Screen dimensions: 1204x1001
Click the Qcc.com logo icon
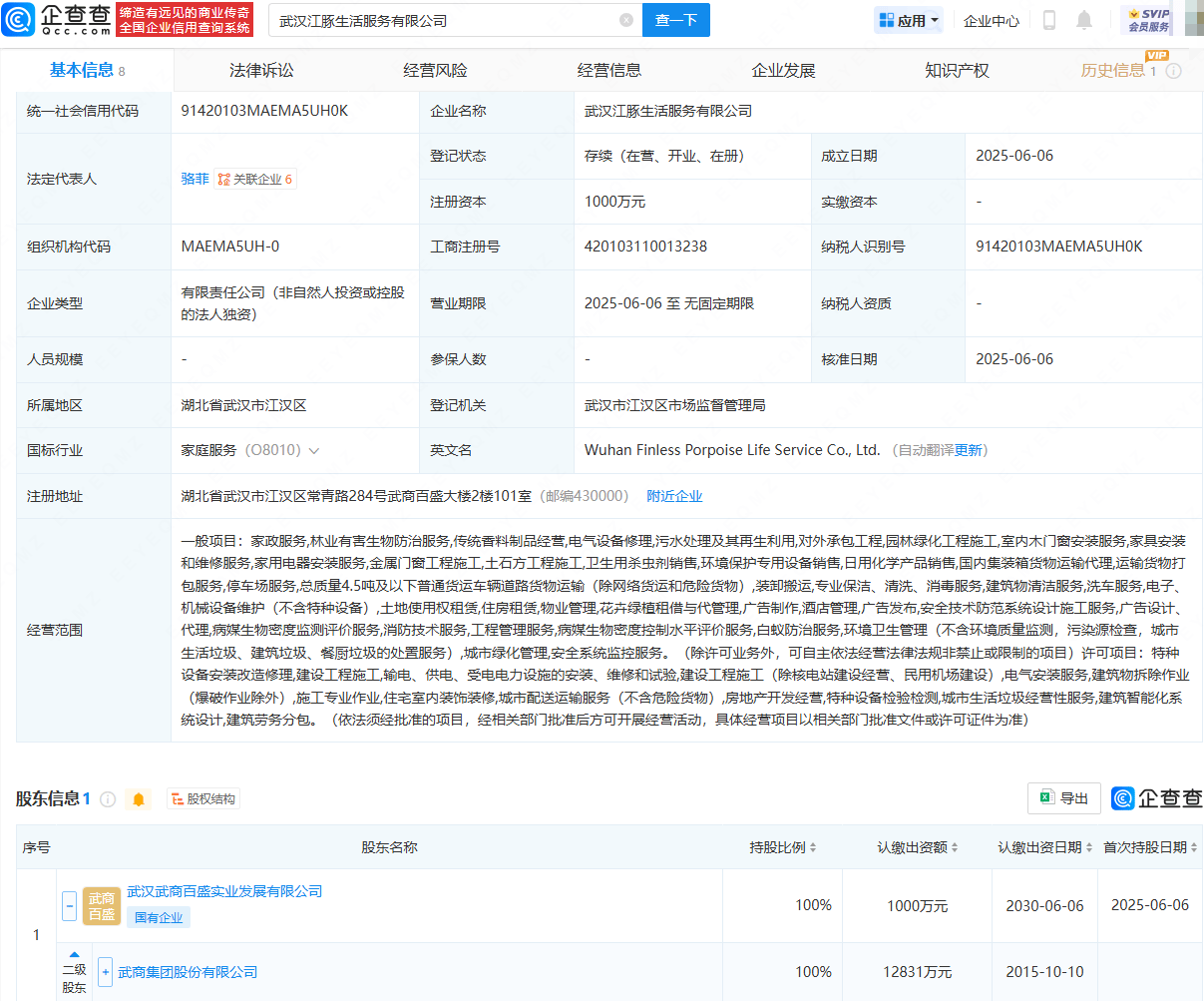(19, 20)
